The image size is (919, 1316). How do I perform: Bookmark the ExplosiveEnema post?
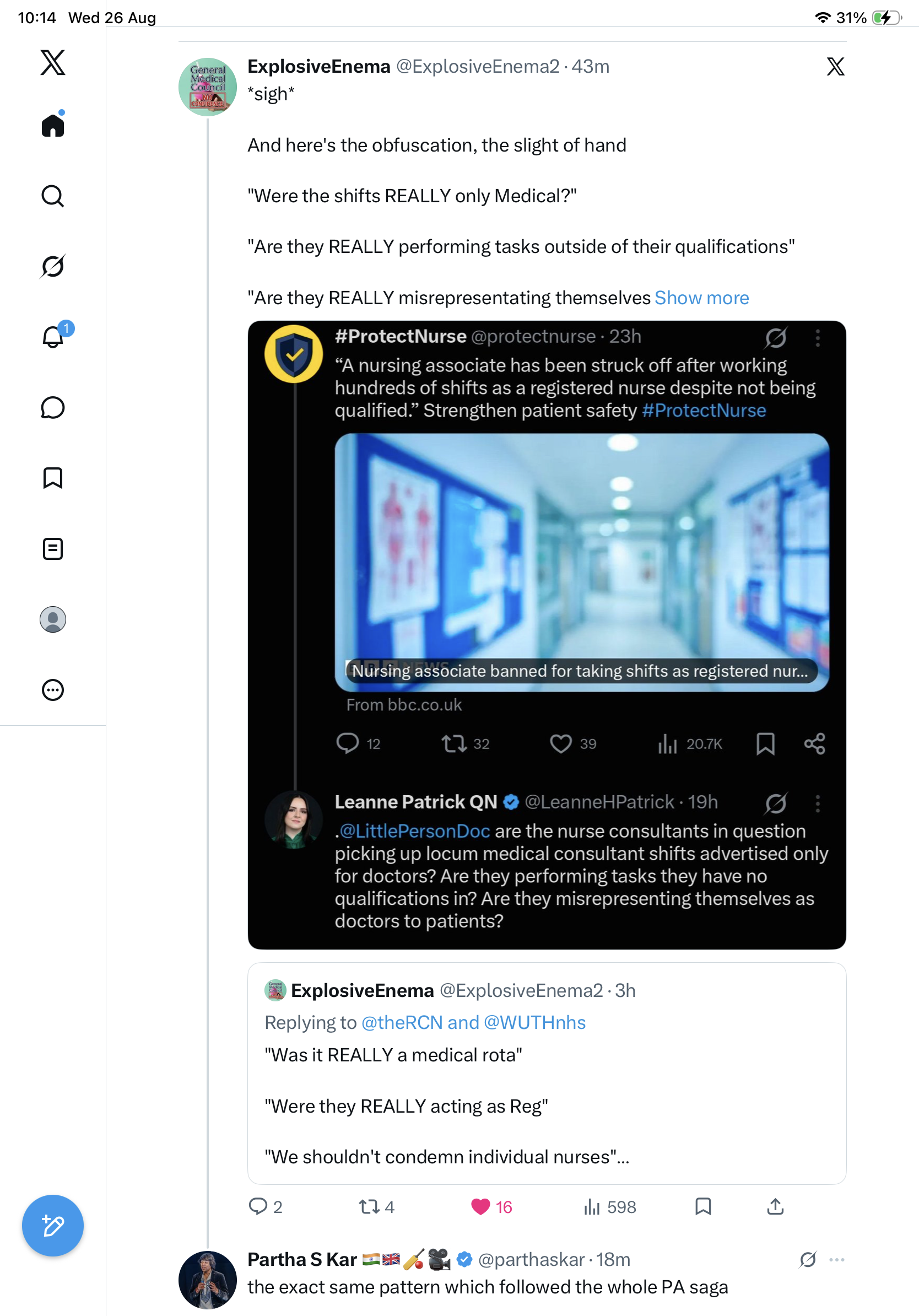click(703, 1206)
